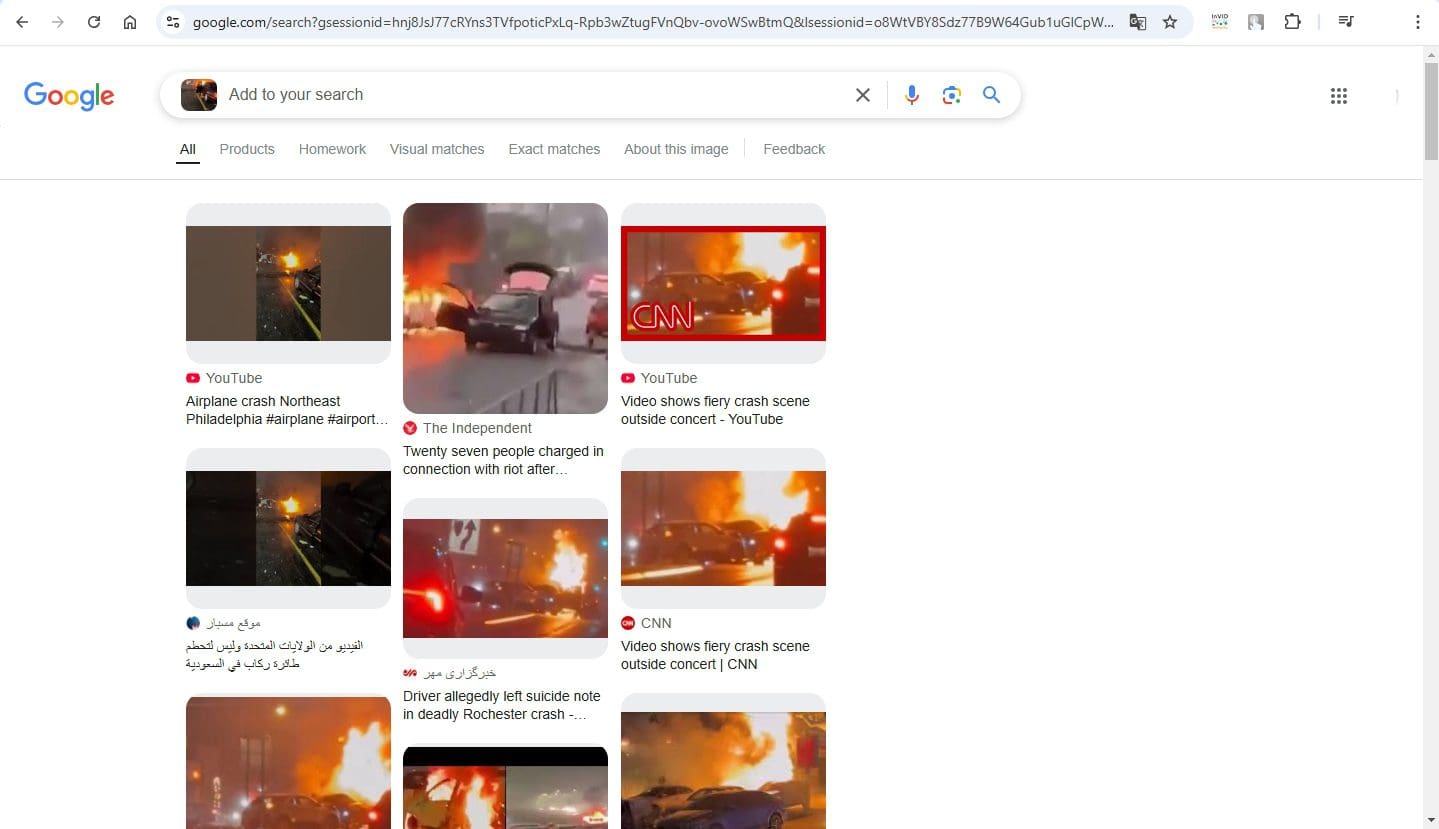Open The Independent riot image thumbnail
This screenshot has width=1439, height=829.
(x=505, y=308)
